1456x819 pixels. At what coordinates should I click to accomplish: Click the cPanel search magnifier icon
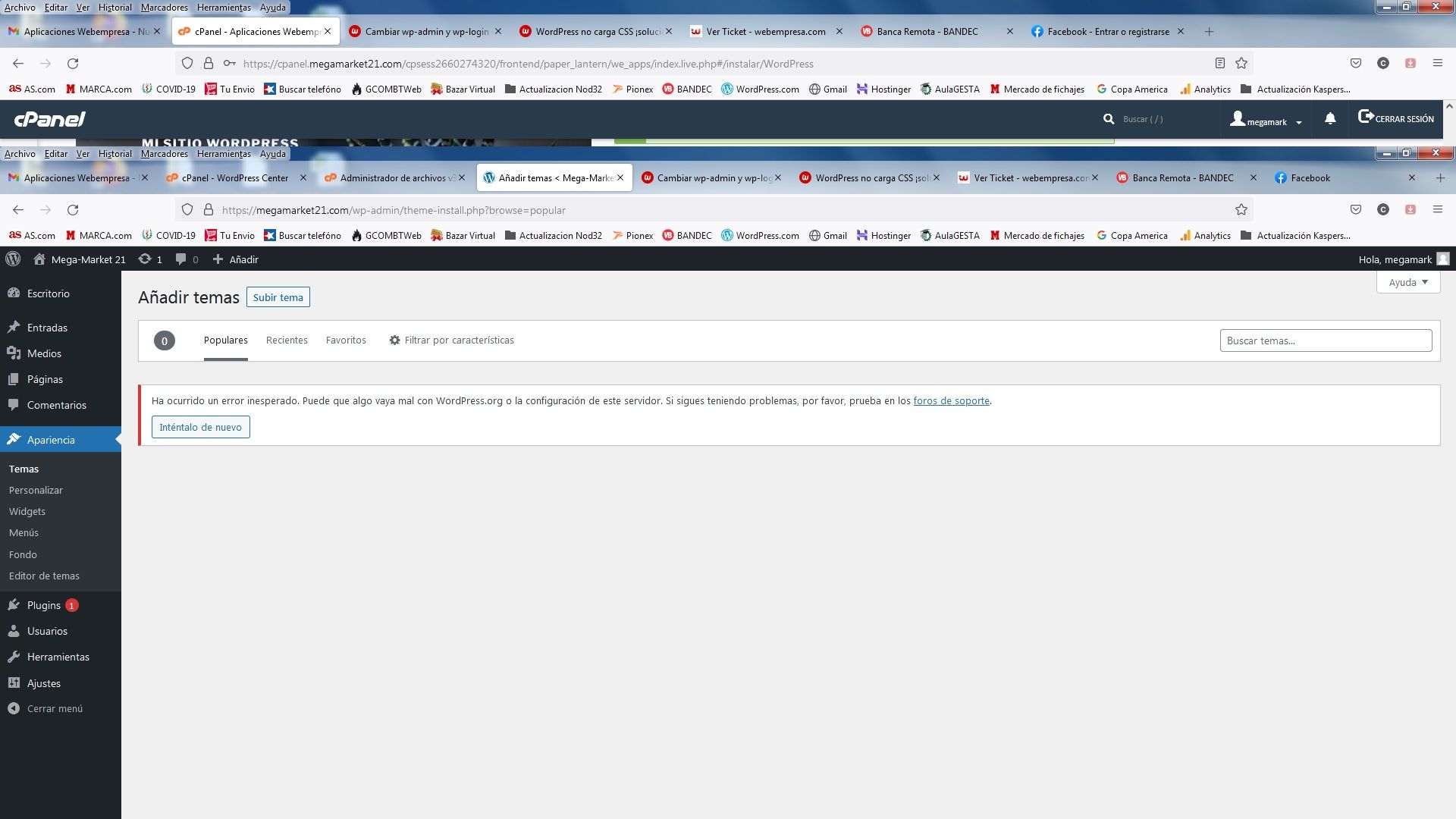[x=1109, y=119]
